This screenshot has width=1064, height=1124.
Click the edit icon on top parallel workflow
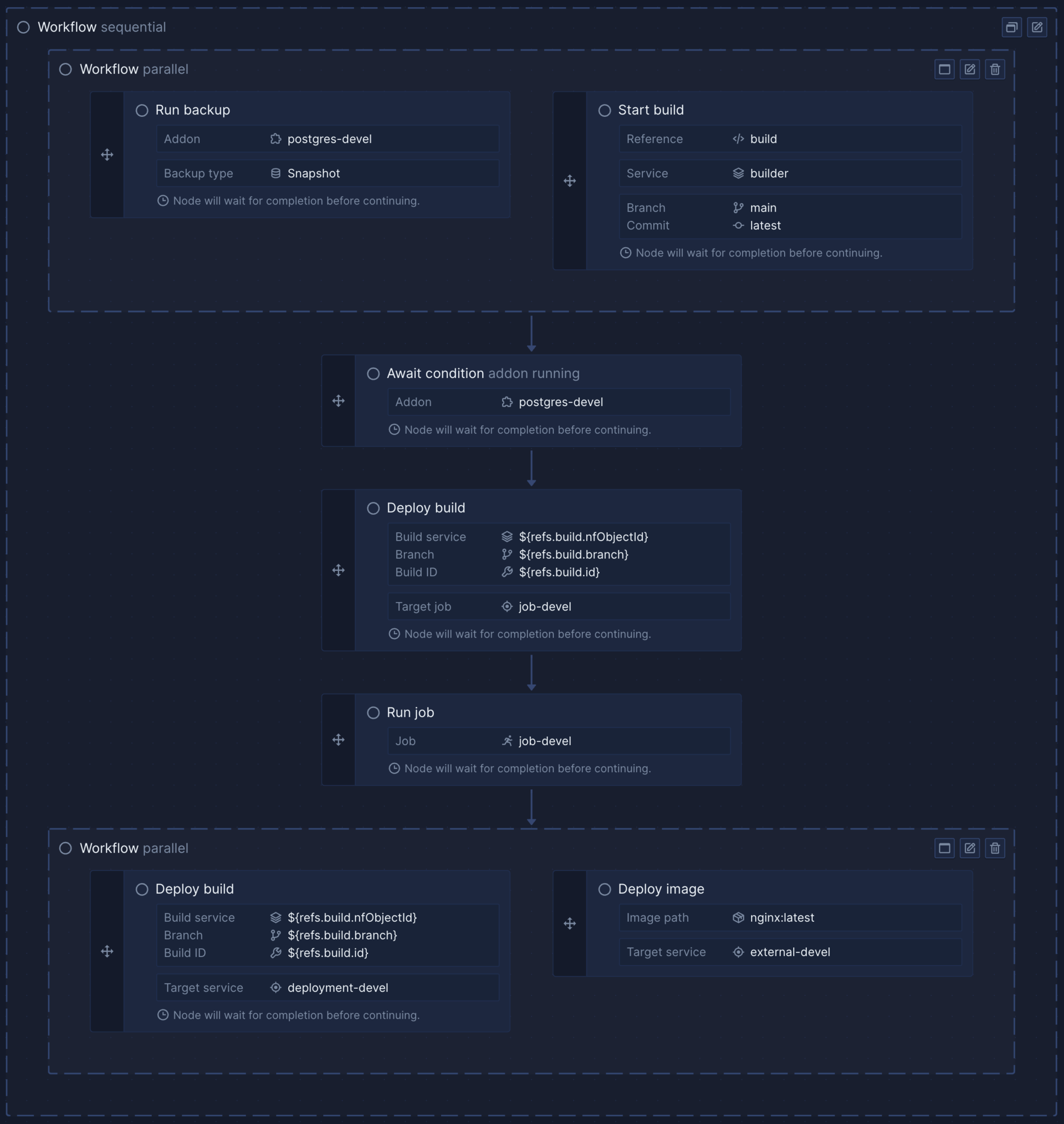pyautogui.click(x=969, y=69)
